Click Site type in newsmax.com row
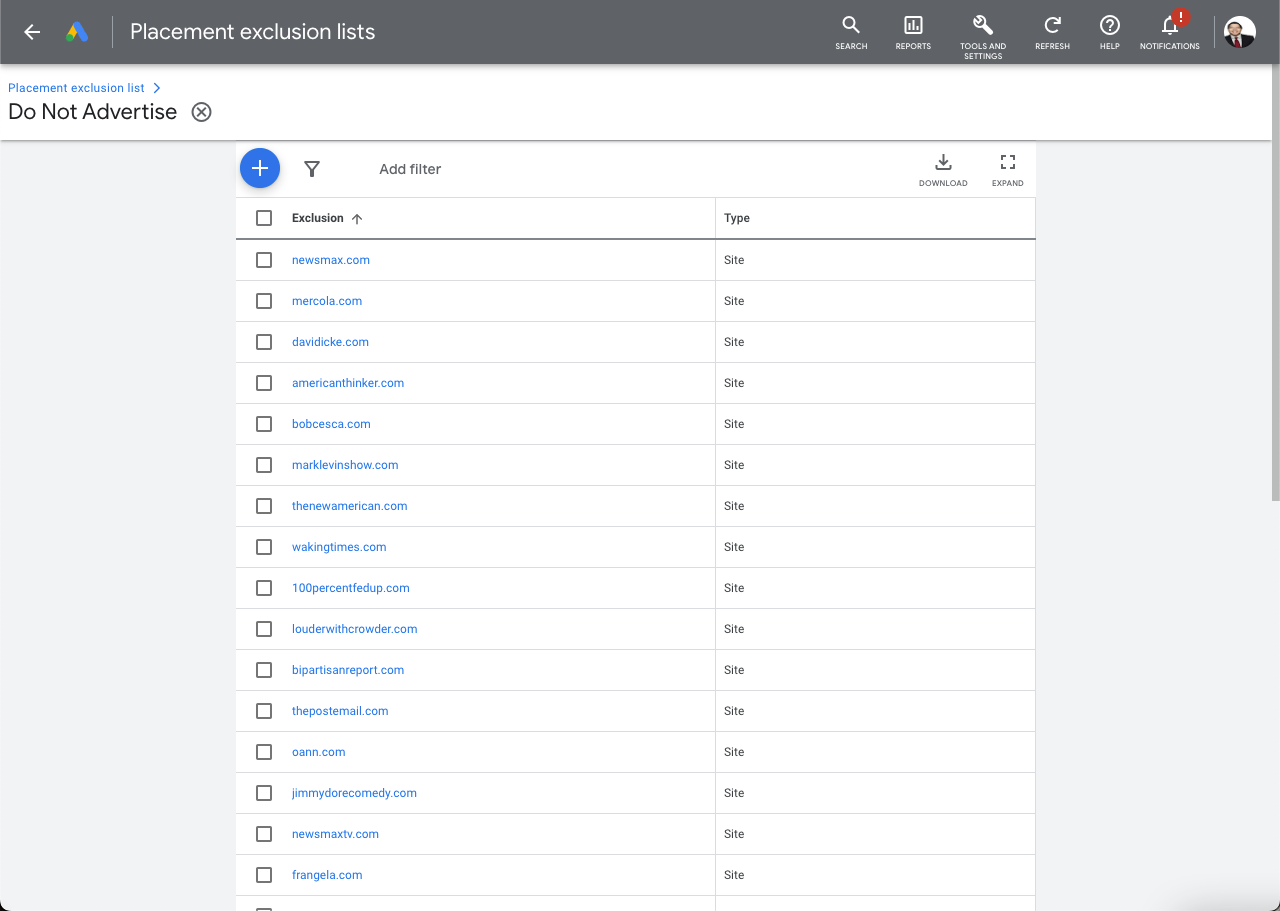1280x911 pixels. (734, 260)
